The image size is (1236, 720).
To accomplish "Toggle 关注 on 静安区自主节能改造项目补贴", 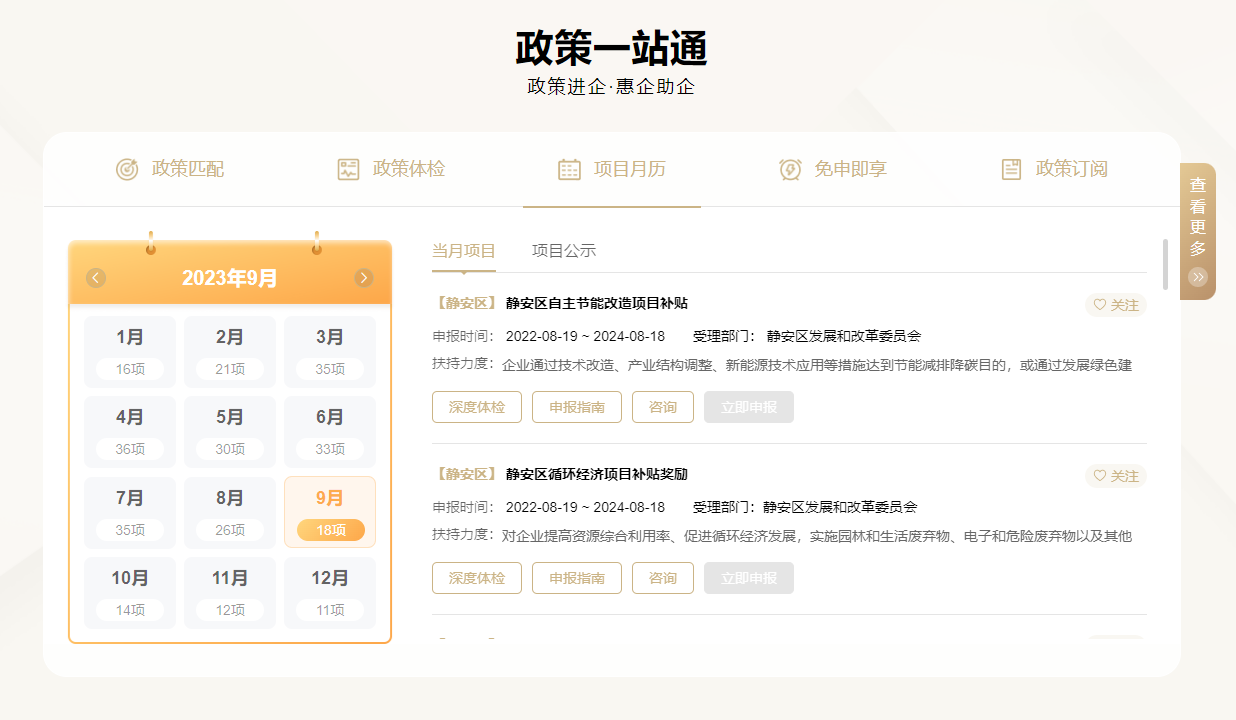I will pyautogui.click(x=1116, y=305).
